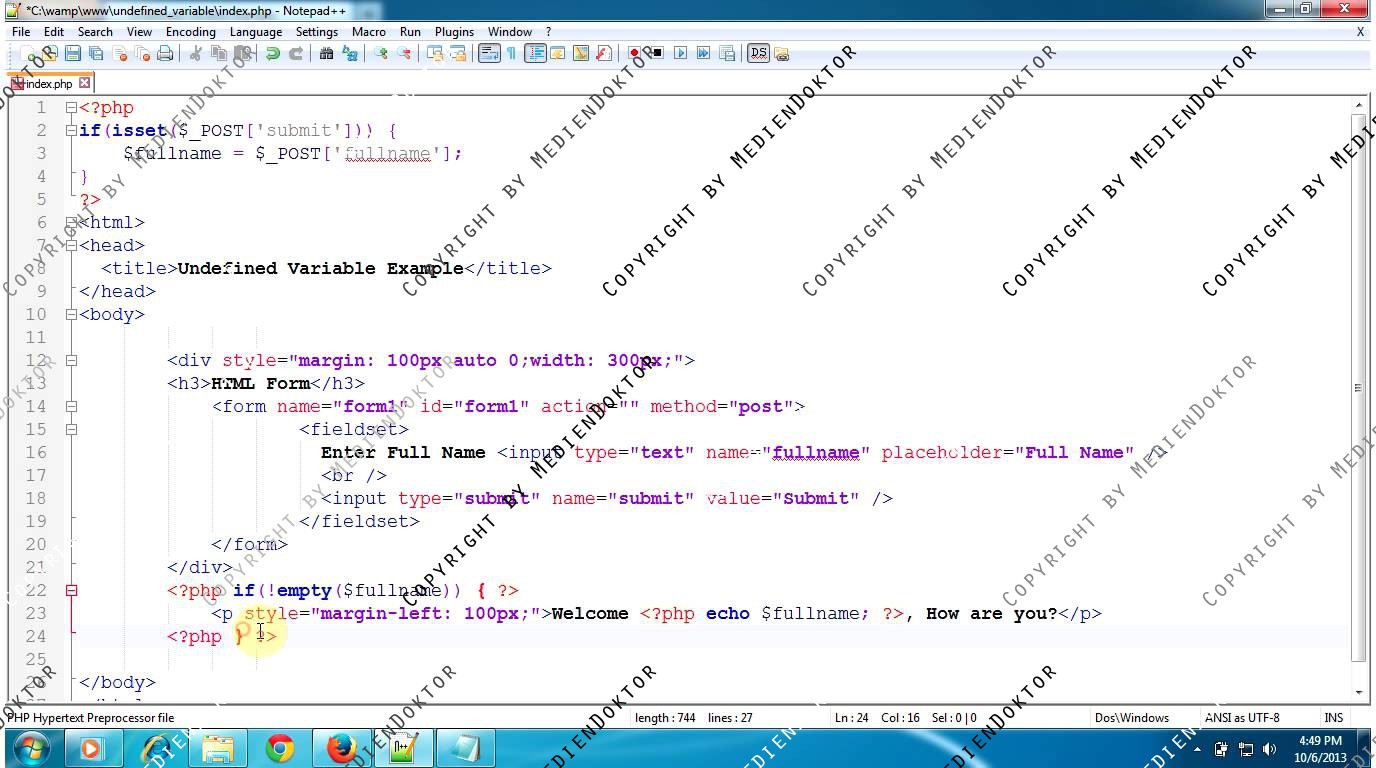
Task: Collapse the fieldset fold at line 15
Action: point(71,429)
